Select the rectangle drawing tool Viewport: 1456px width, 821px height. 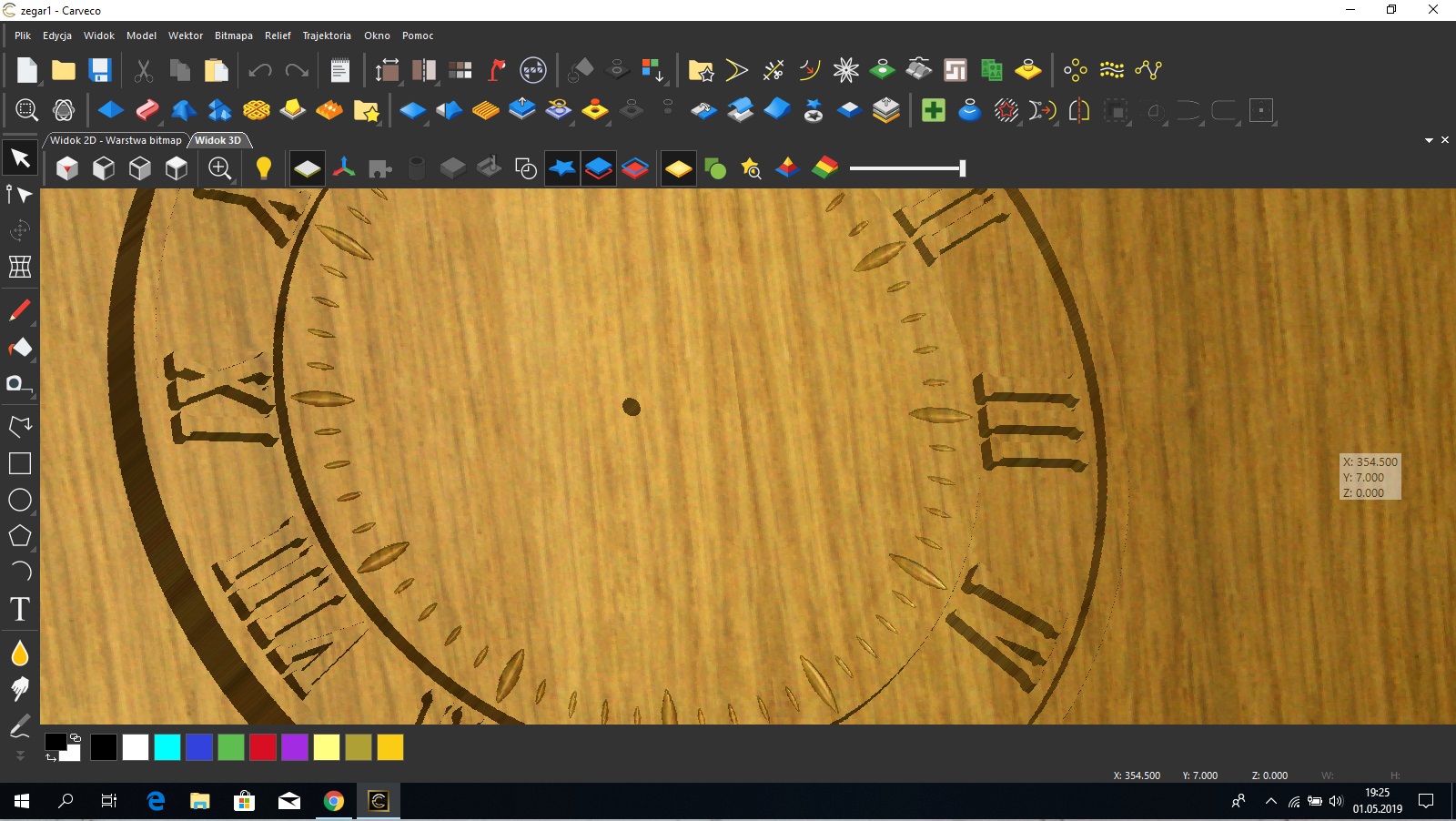coord(19,463)
